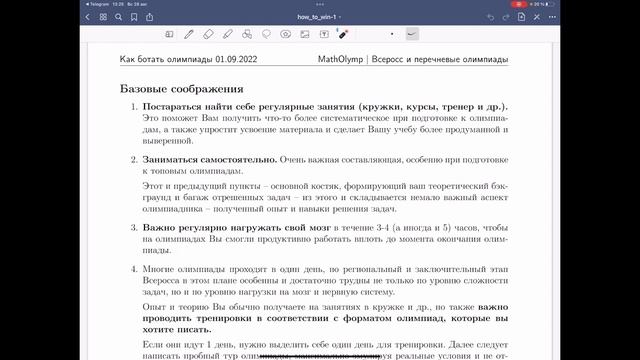Tap the red screen recording indicator
The image size is (640, 360).
(518, 4)
